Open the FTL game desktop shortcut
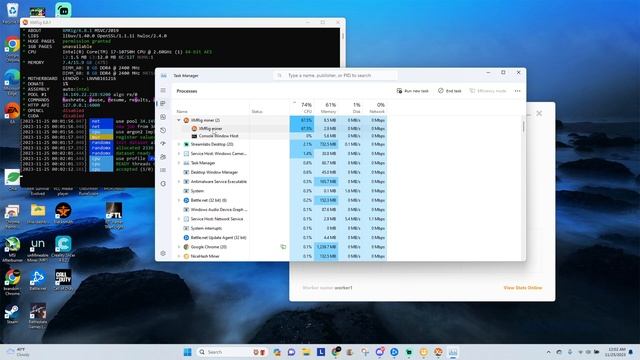This screenshot has width=640, height=360. (x=114, y=215)
